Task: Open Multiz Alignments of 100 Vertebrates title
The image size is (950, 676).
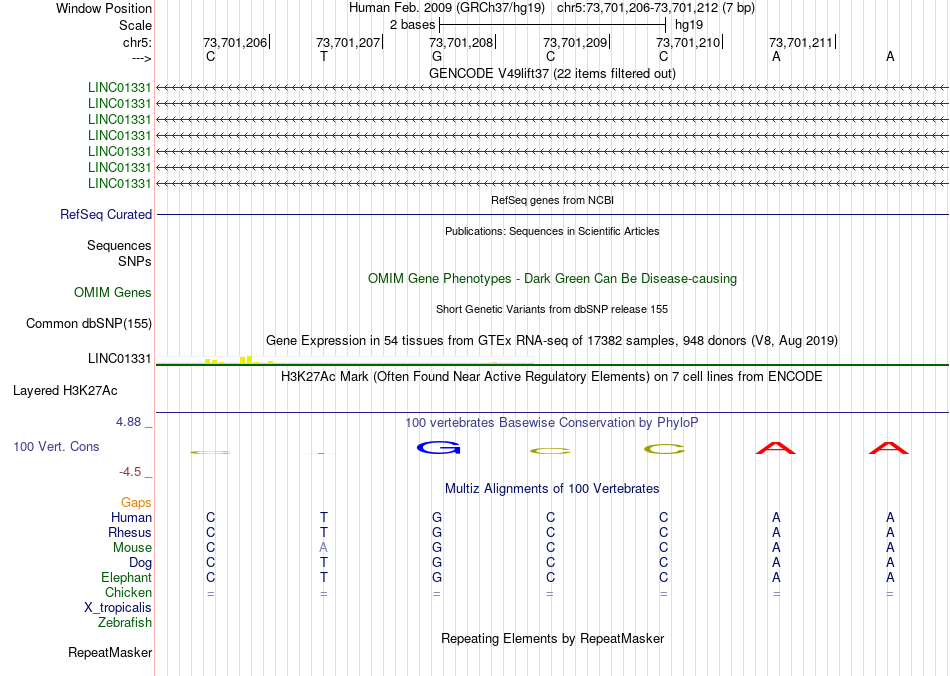Action: point(552,489)
